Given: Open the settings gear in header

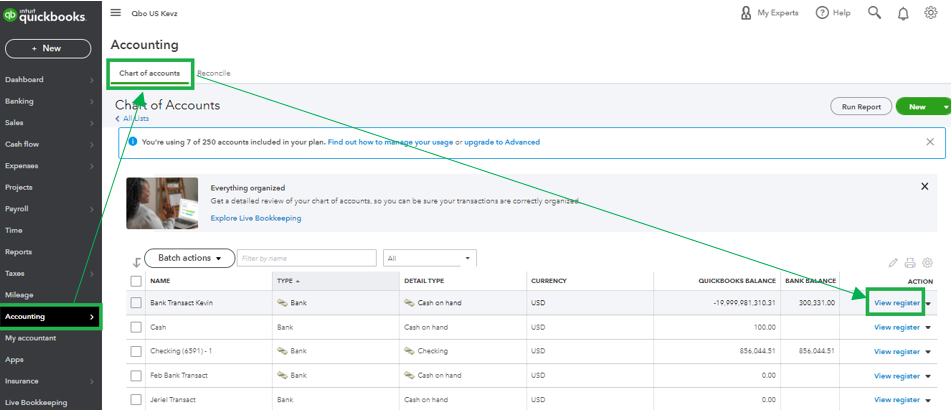Looking at the screenshot, I should coord(931,13).
